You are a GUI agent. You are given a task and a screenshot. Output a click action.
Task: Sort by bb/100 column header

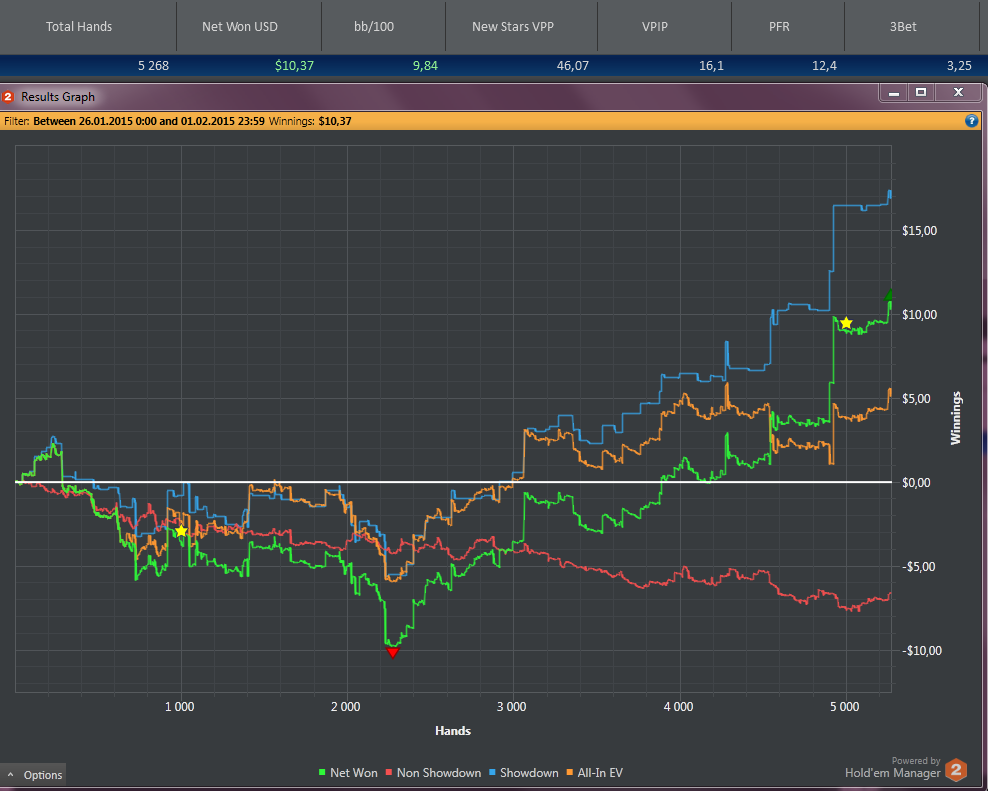tap(374, 26)
